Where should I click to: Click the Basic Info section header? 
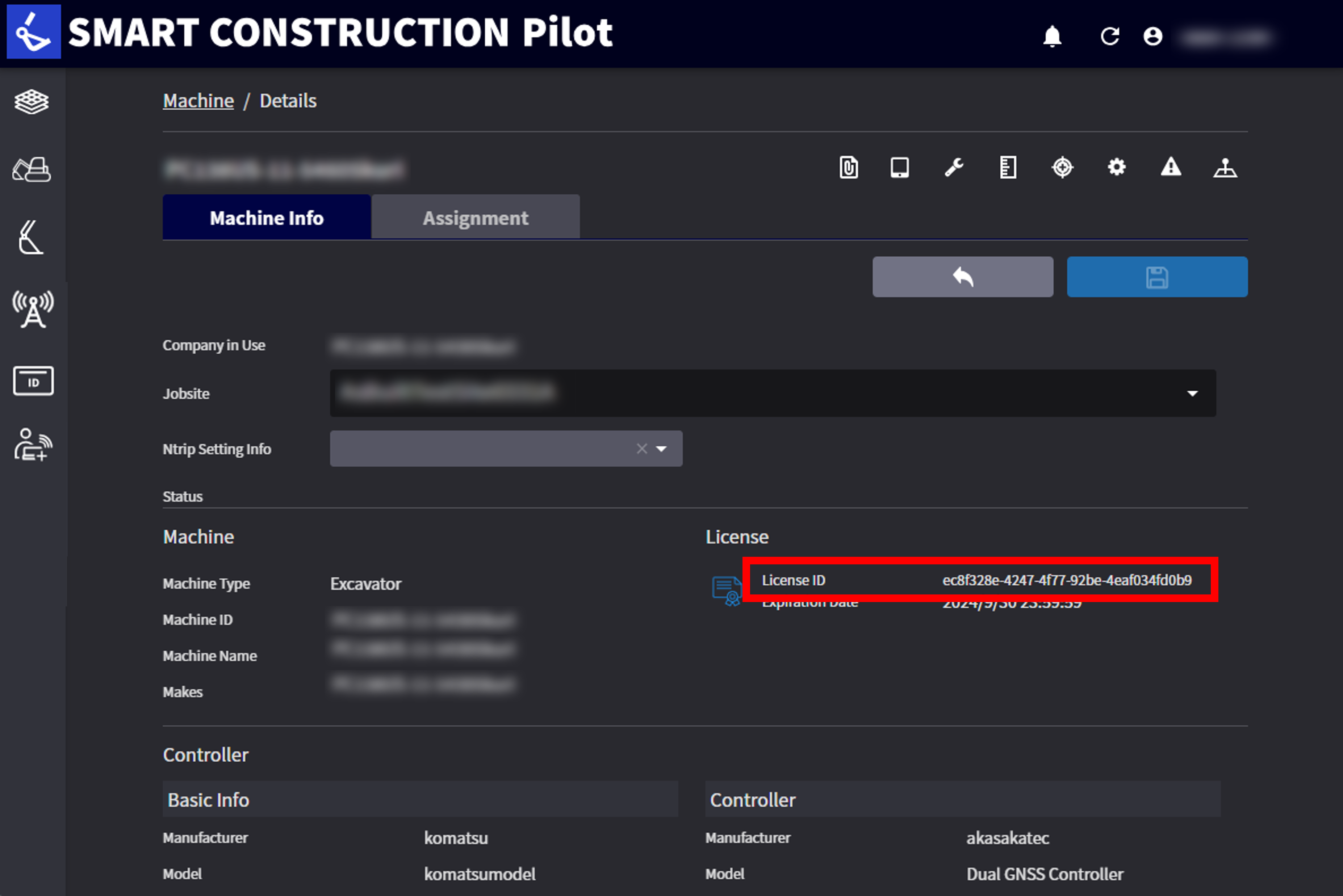pos(420,799)
